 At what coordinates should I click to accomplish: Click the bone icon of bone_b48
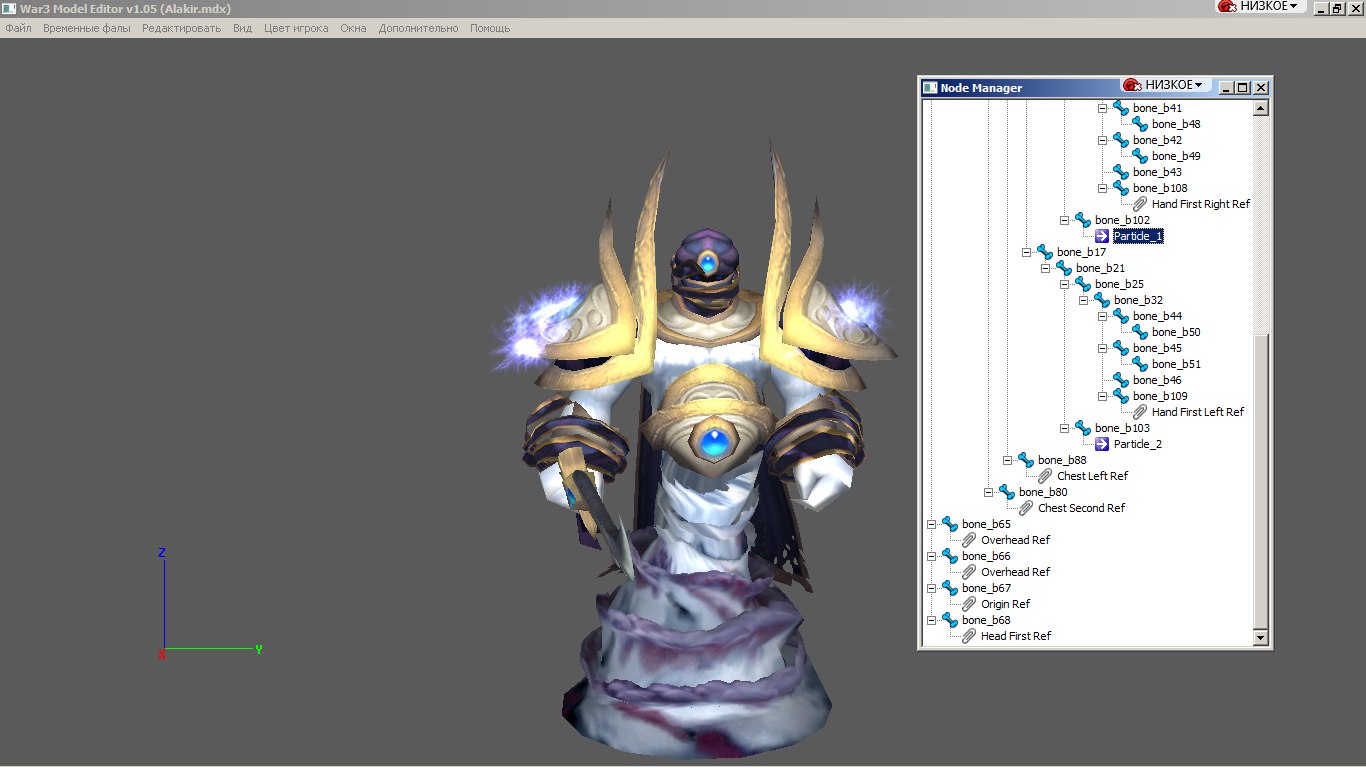(x=1140, y=124)
